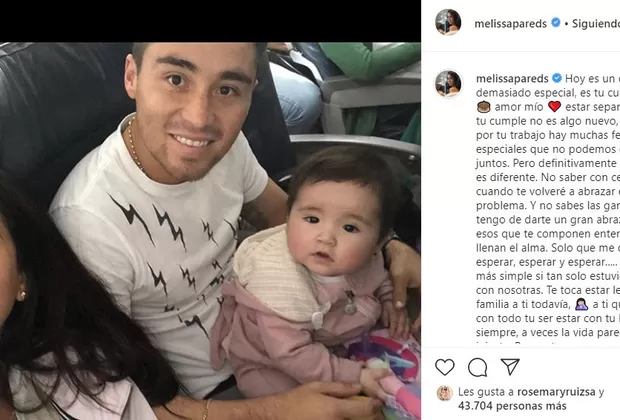Click the caption line reading 'llenan el alma'
Screen dimensions: 620x420
(x=512, y=248)
